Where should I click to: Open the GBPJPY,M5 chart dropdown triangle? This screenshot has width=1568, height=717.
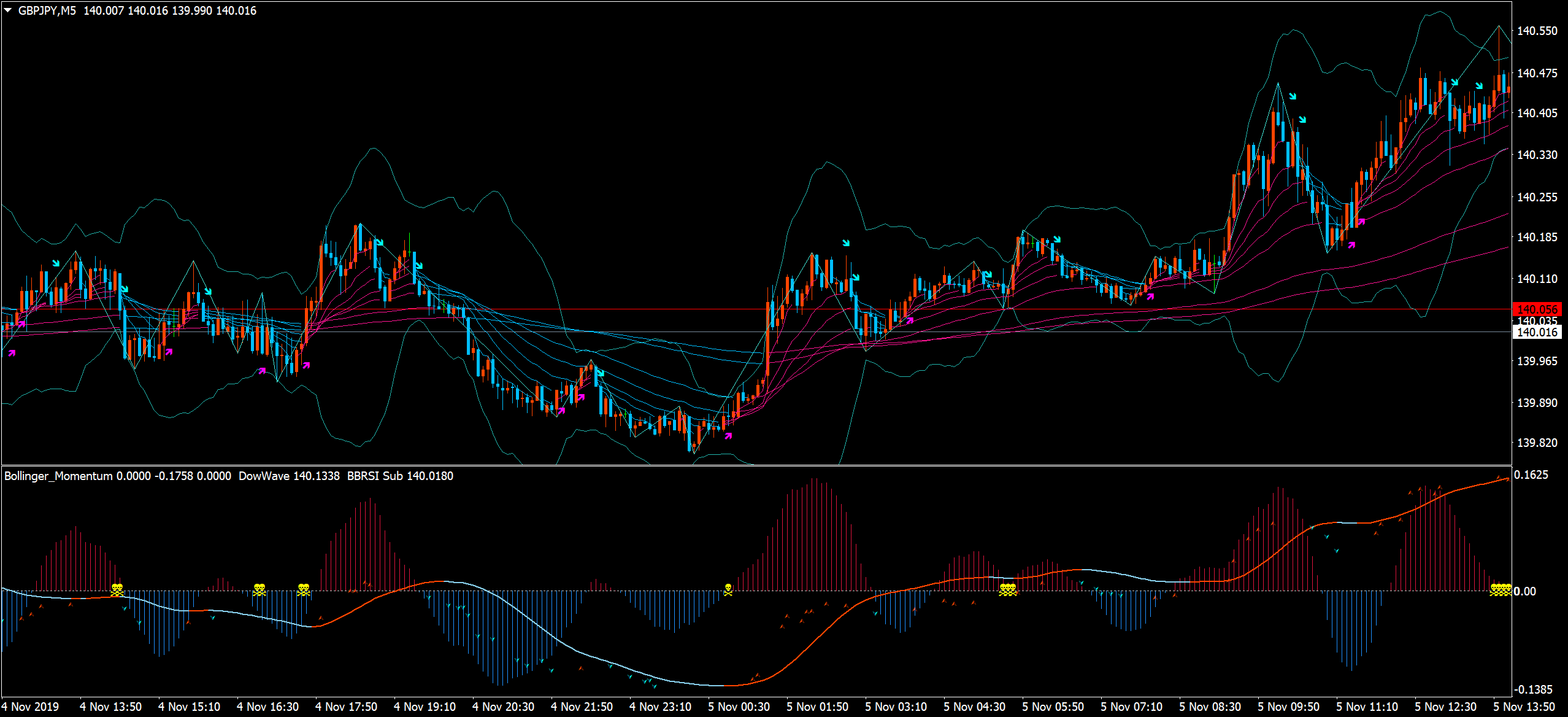(x=8, y=10)
